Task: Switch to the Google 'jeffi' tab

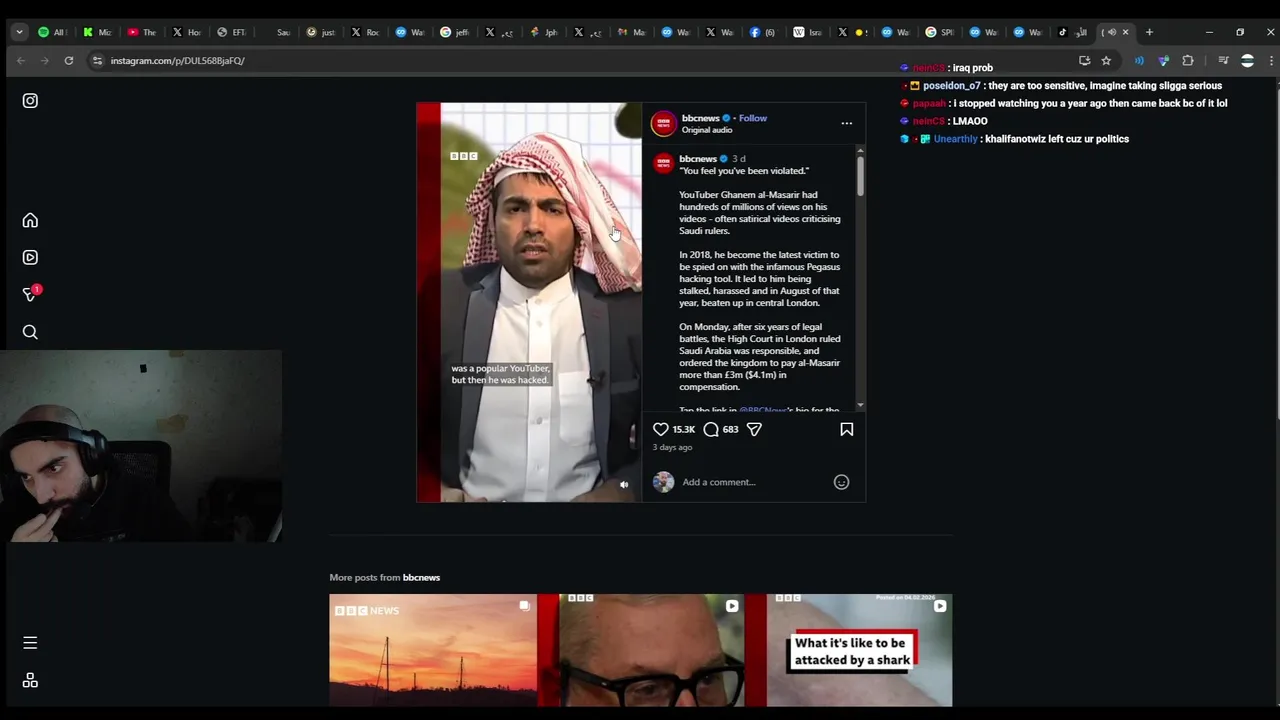Action: [x=454, y=32]
